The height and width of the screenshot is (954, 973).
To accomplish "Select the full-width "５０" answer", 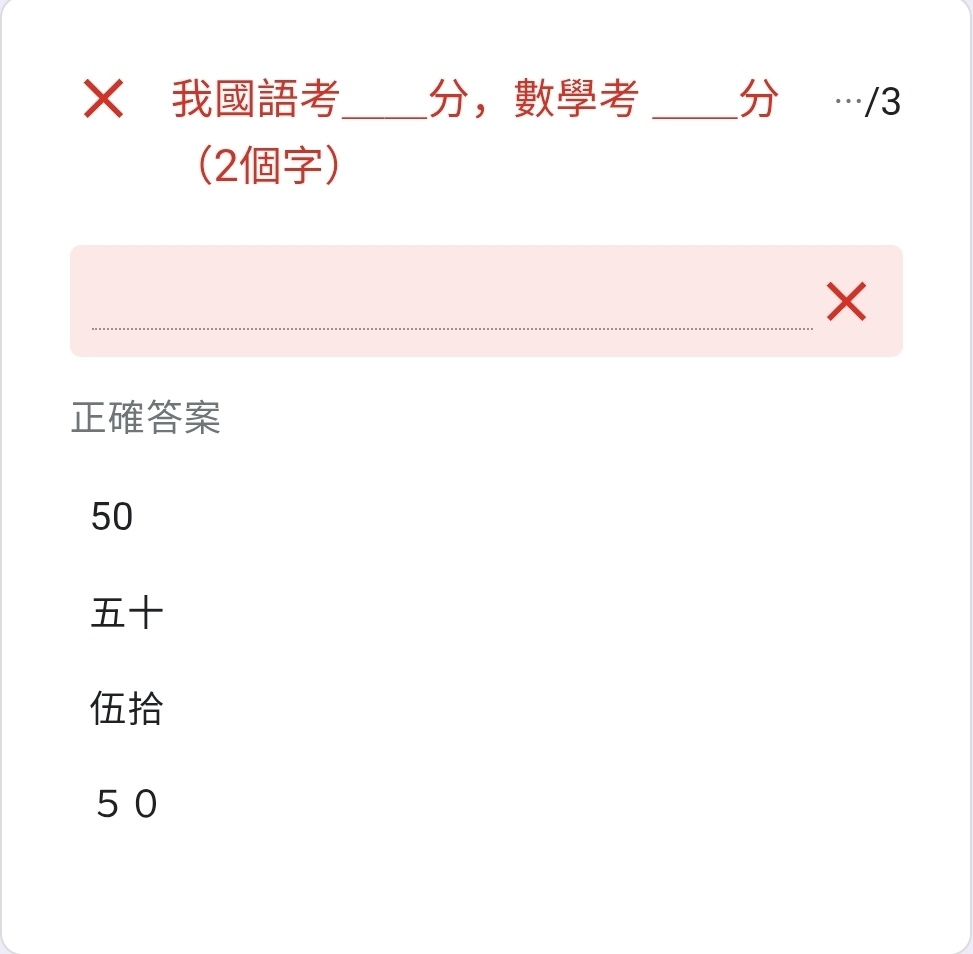I will [x=127, y=804].
